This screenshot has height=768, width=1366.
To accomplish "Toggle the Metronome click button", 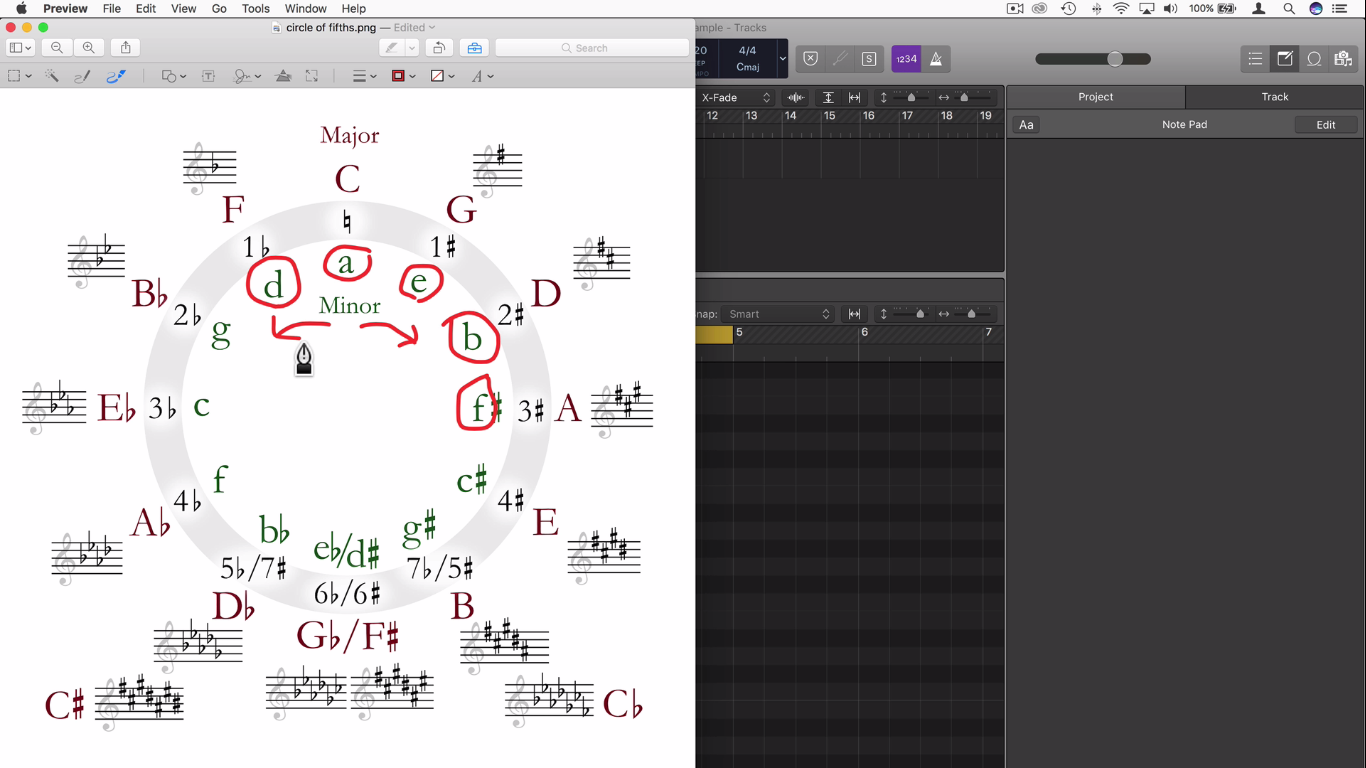I will [936, 59].
